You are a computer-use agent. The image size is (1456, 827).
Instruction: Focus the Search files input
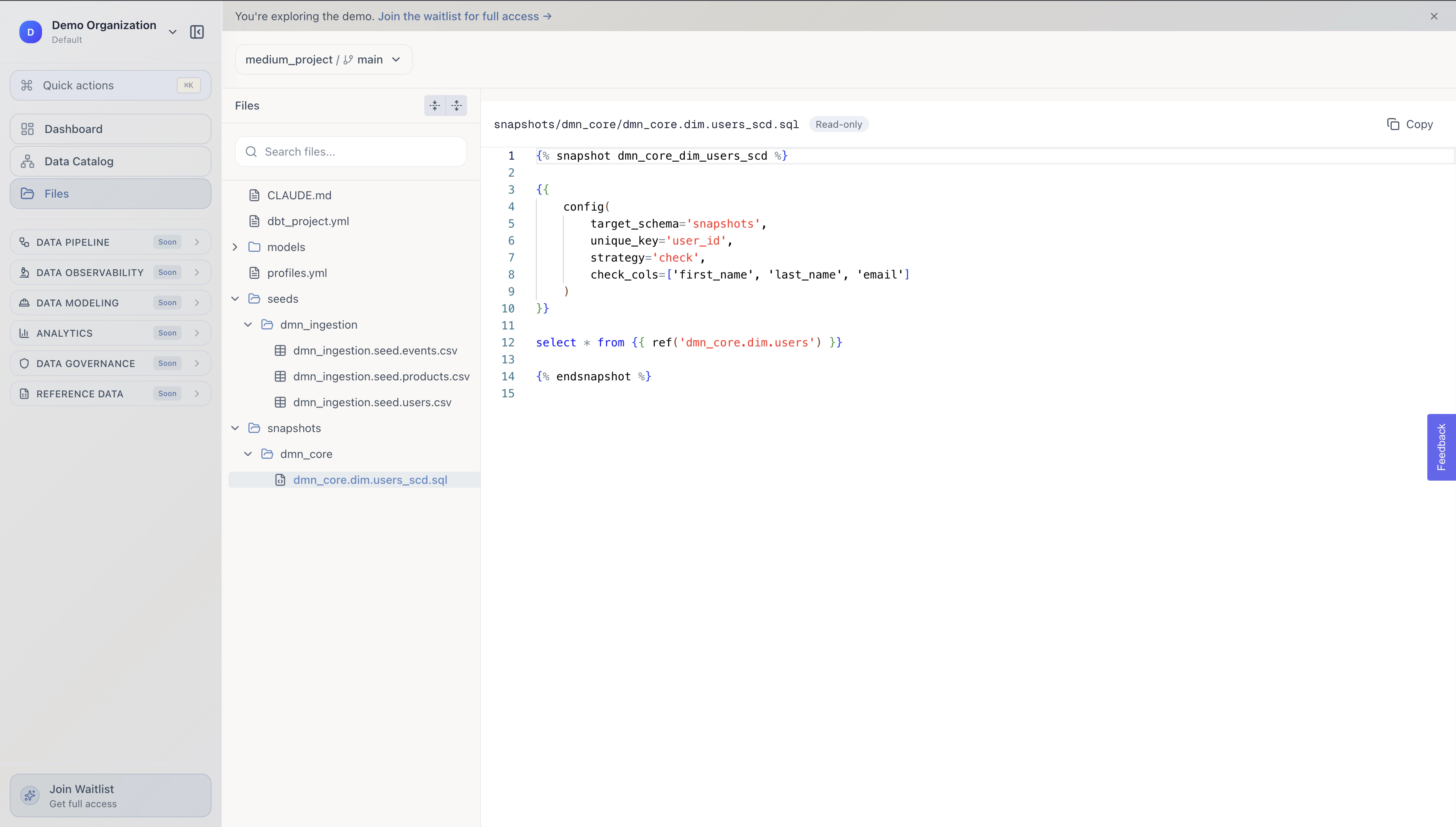(351, 152)
